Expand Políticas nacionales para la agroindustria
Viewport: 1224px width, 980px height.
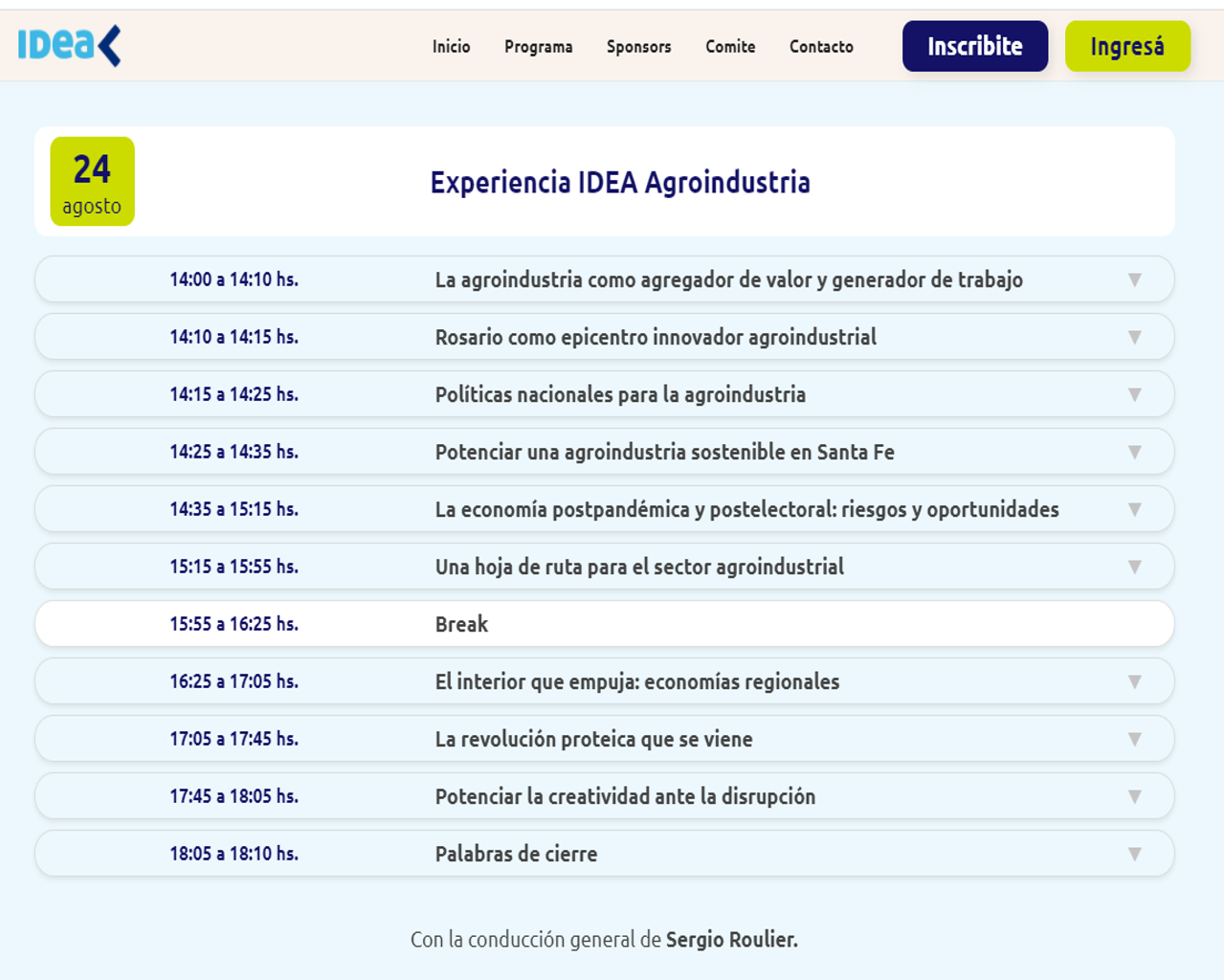1134,394
